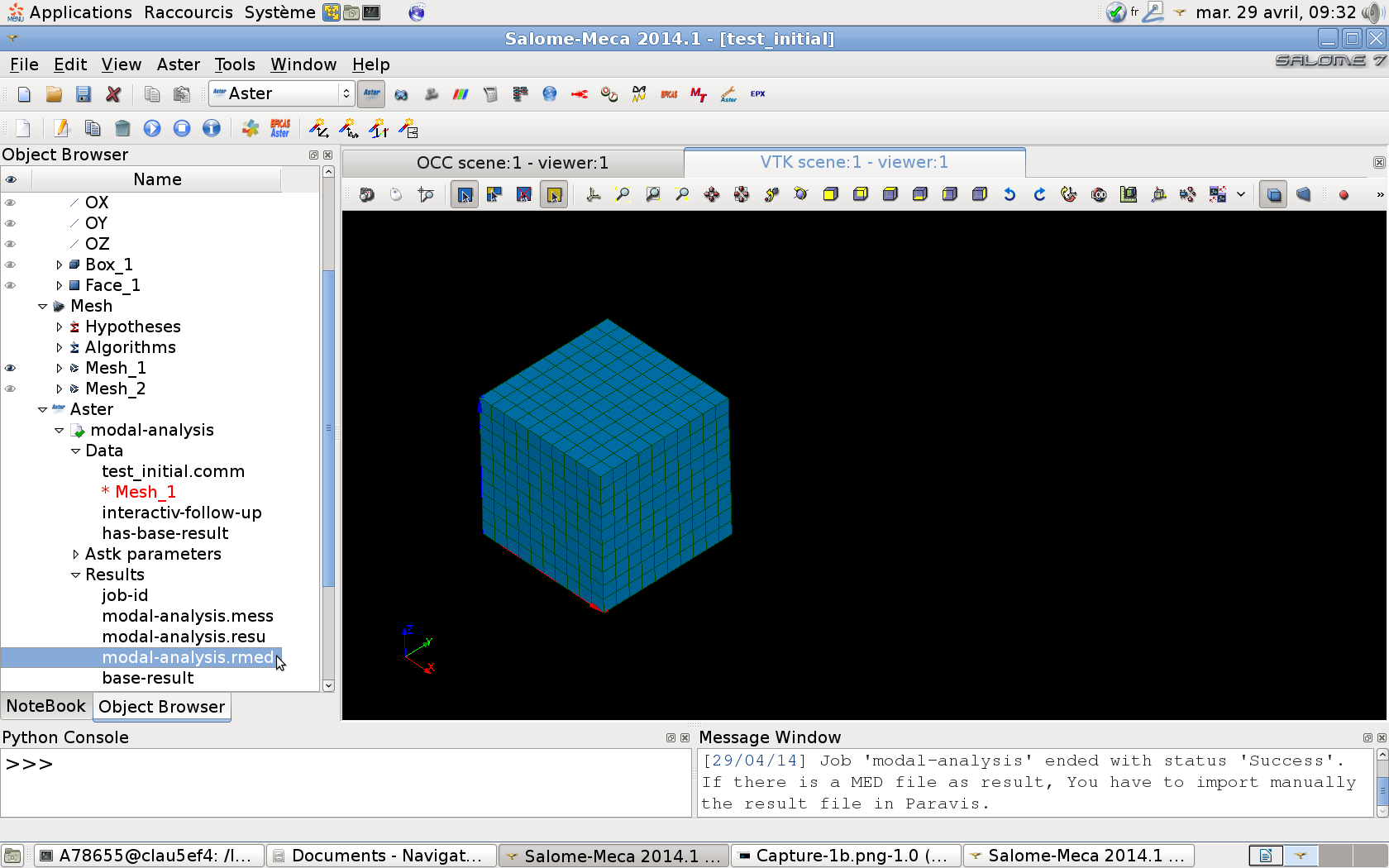
Task: Select modal-analysis.mess in Results
Action: 188,616
